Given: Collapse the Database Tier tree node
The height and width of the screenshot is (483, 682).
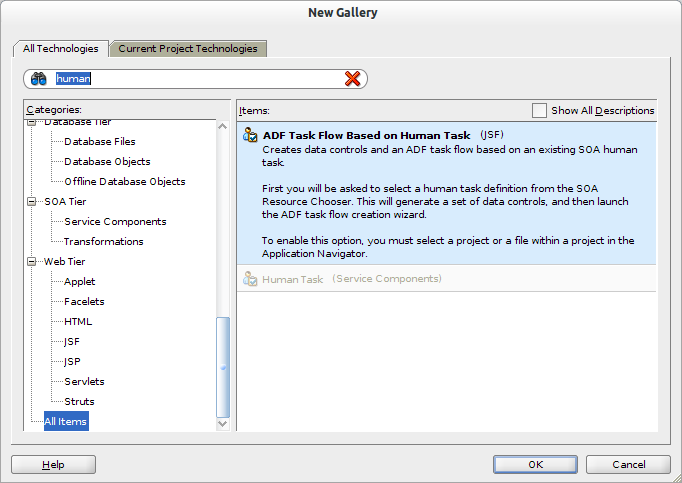Looking at the screenshot, I should (32, 122).
